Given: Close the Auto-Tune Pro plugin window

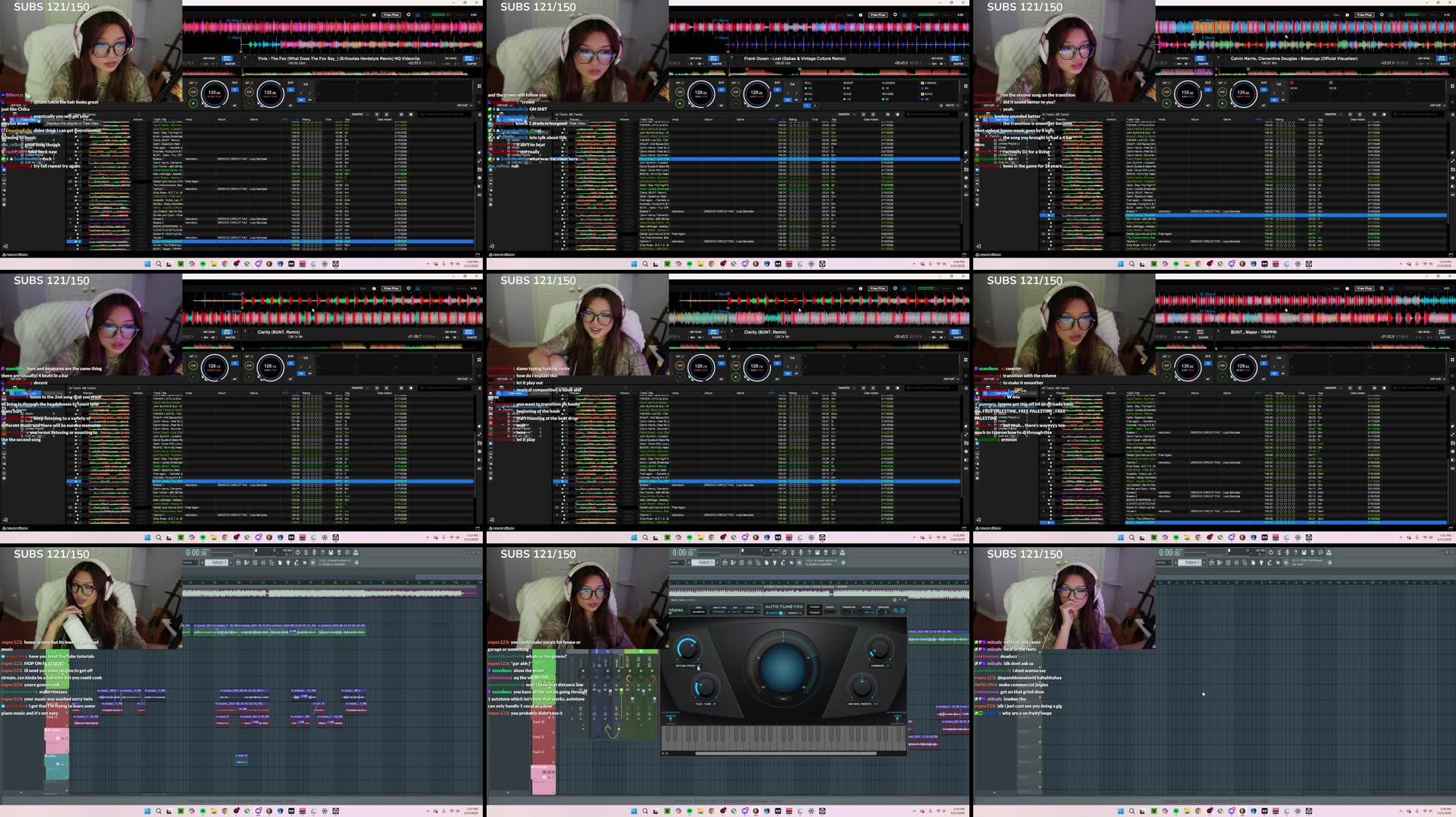Looking at the screenshot, I should coord(904,600).
